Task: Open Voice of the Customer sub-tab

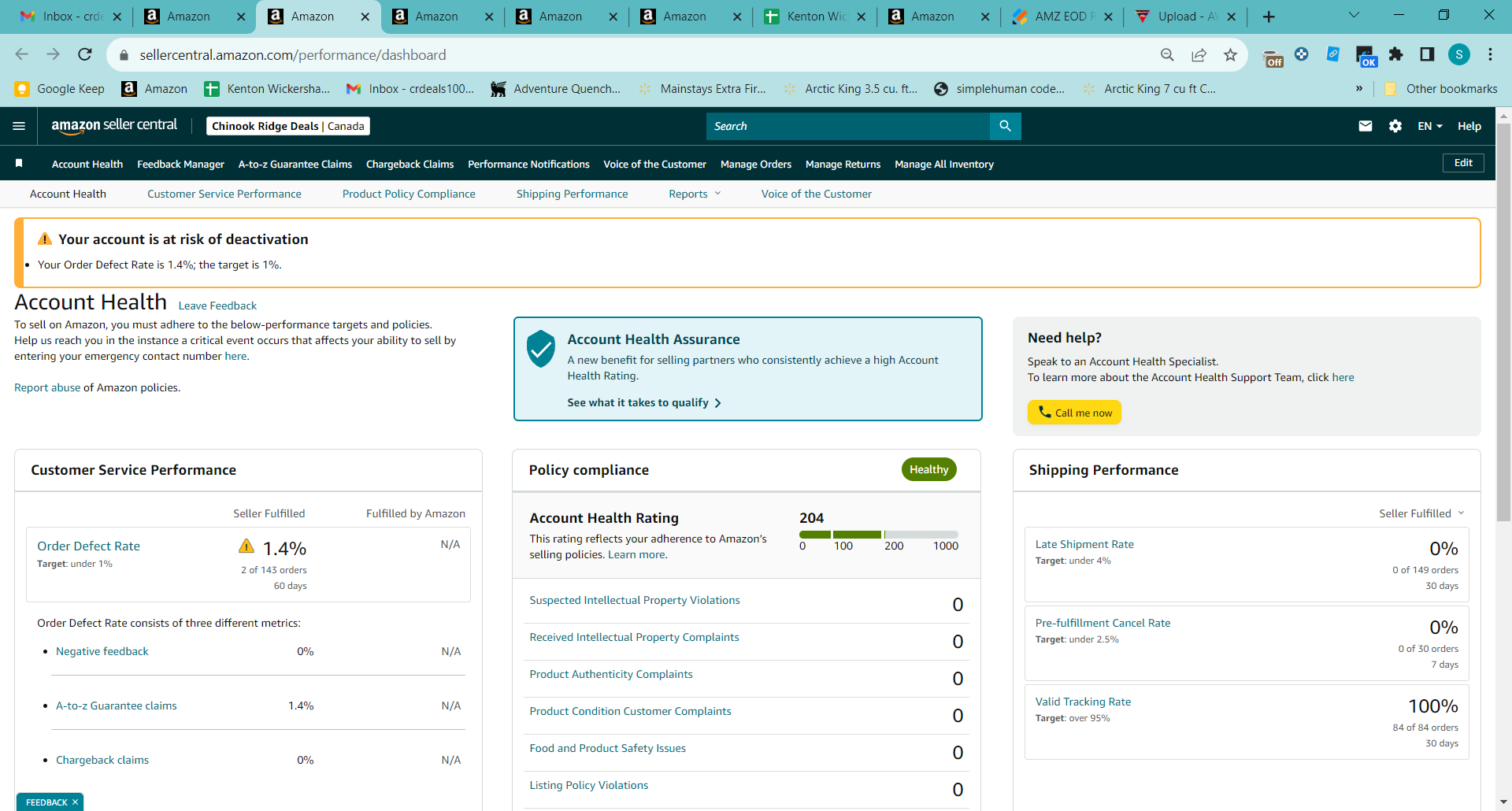Action: coord(817,194)
